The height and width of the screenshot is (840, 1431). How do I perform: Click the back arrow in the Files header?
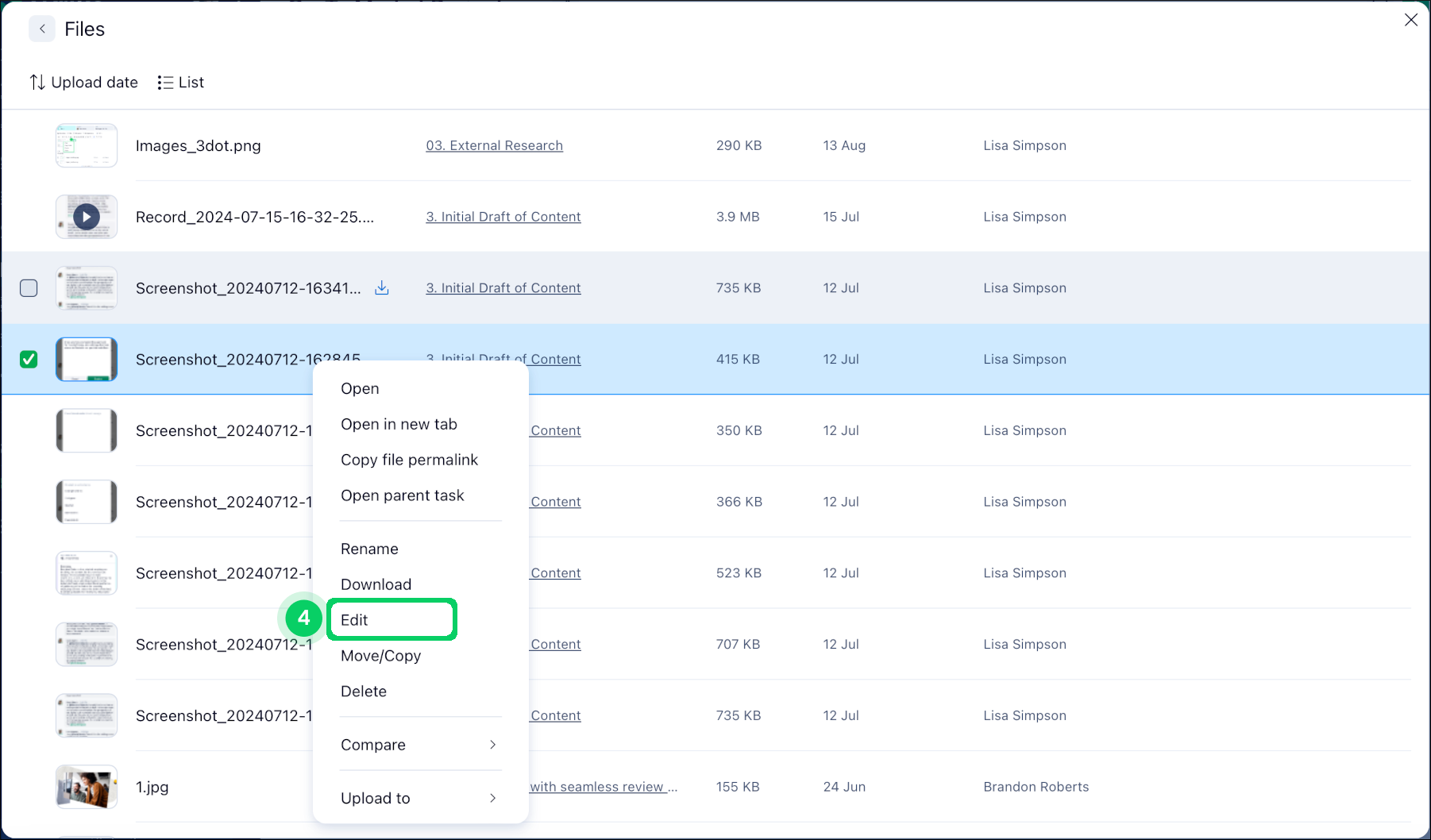tap(41, 29)
